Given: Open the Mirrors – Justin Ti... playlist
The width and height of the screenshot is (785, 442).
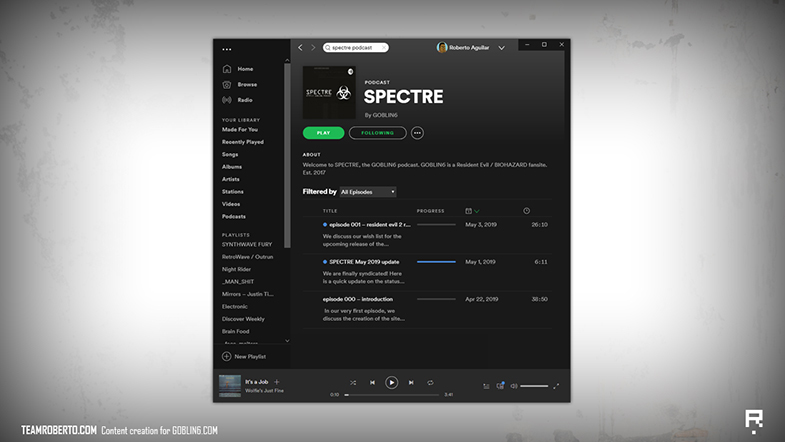Looking at the screenshot, I should click(248, 294).
